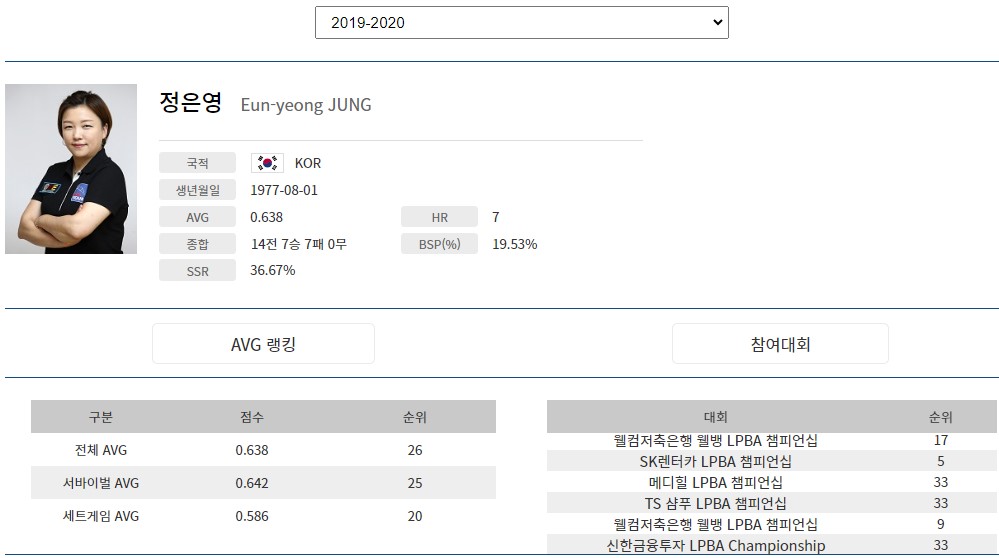The width and height of the screenshot is (999, 558).
Task: Click the 국적 label
Action: click(x=198, y=163)
